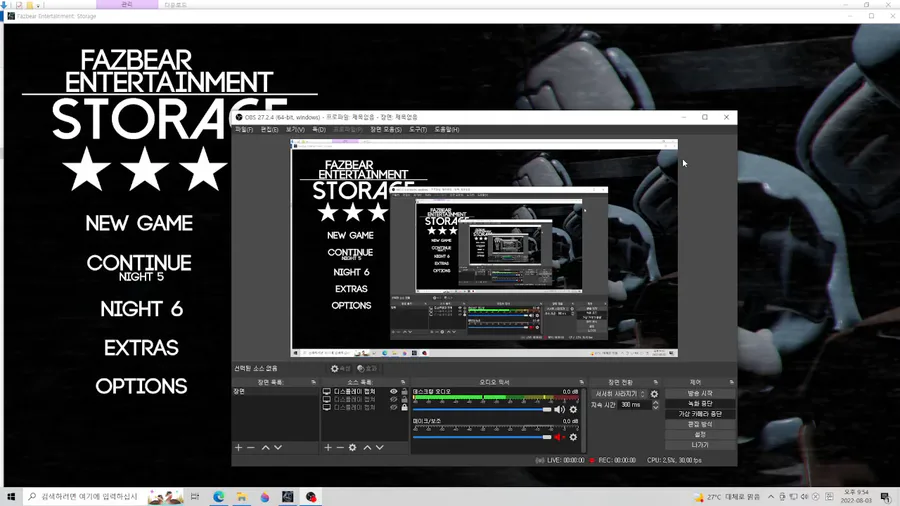Open the 파일(F) menu in OBS
This screenshot has width=900, height=506.
244,130
